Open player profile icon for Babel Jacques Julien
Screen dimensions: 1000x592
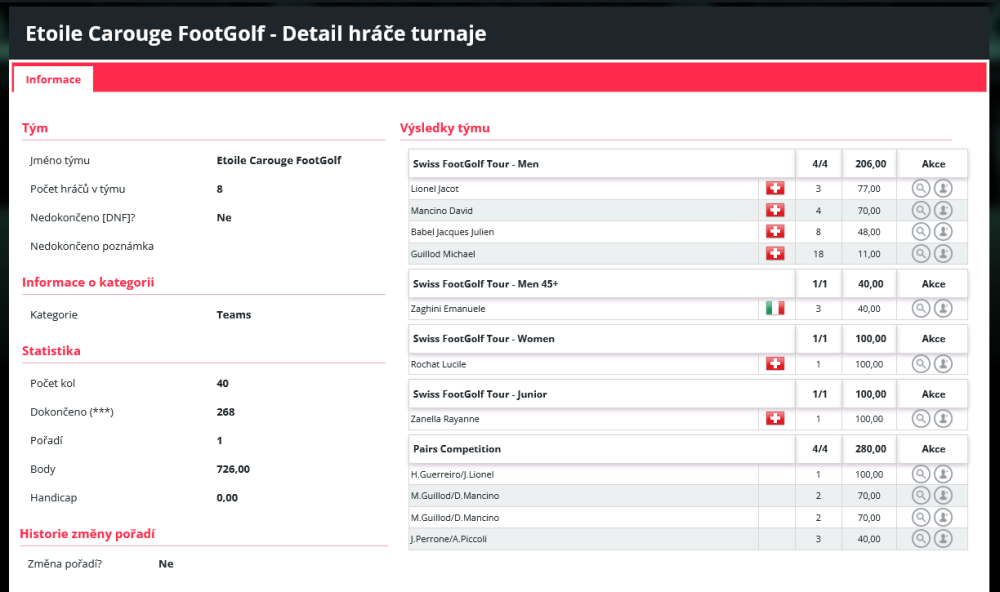[x=943, y=232]
